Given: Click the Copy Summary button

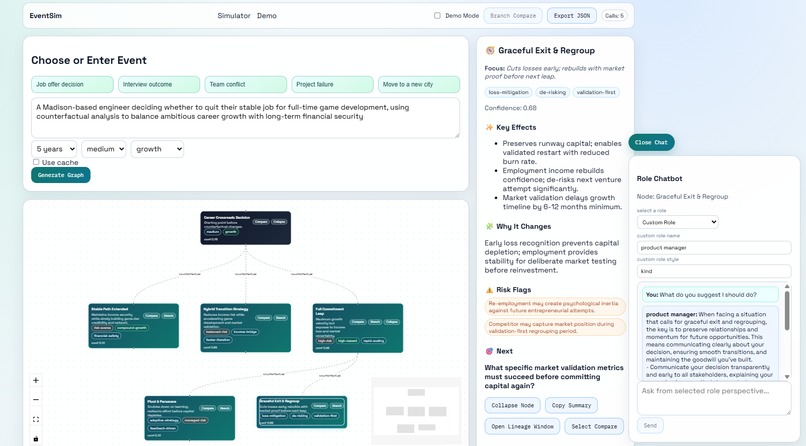Looking at the screenshot, I should pyautogui.click(x=572, y=405).
